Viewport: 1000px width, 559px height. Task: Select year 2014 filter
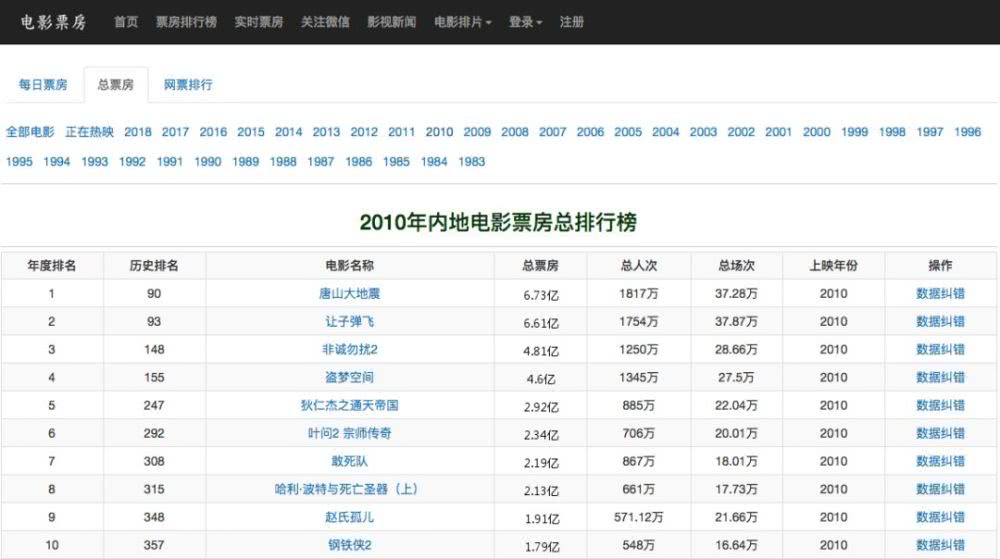pos(288,131)
